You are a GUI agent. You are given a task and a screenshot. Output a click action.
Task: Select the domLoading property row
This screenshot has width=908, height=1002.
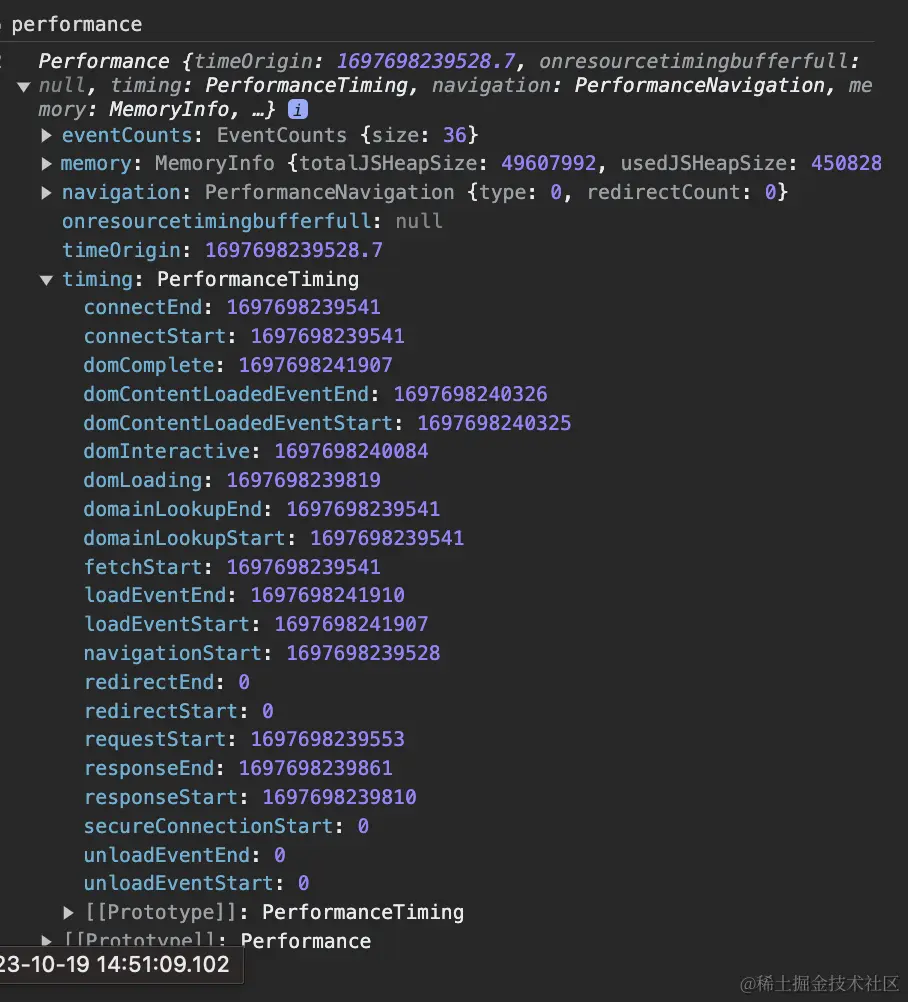pos(232,480)
